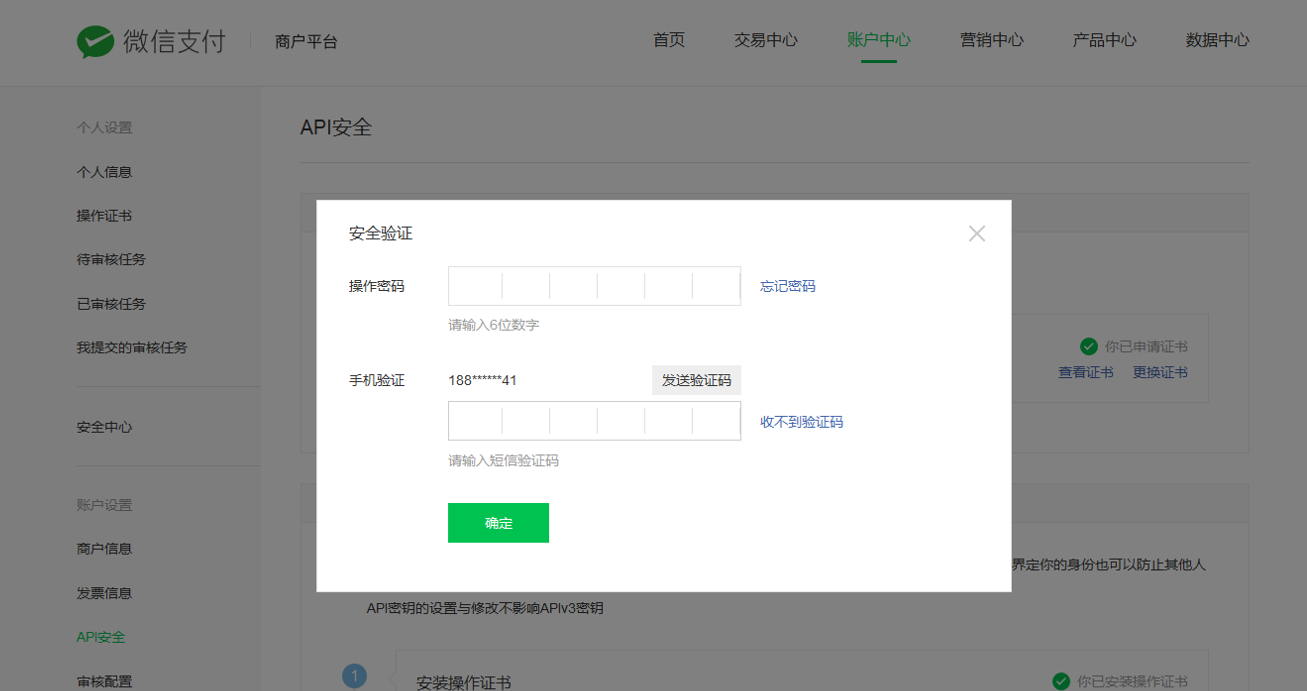
Task: Click 发票信息 sidebar item
Action: [105, 593]
